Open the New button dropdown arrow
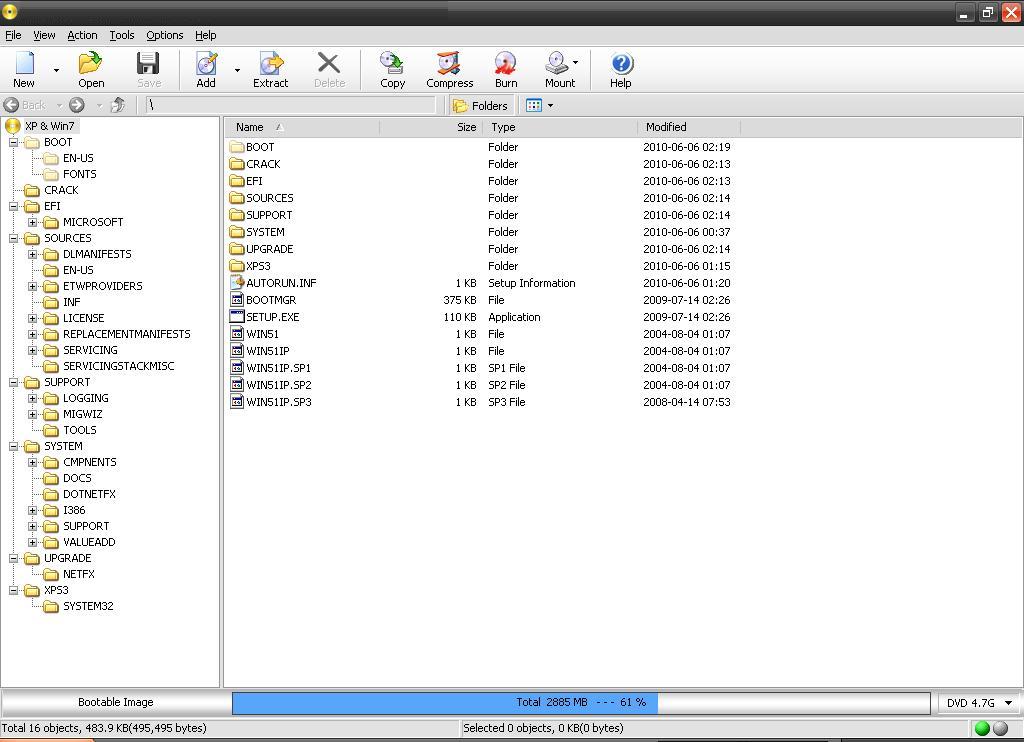Image resolution: width=1024 pixels, height=742 pixels. click(x=56, y=70)
